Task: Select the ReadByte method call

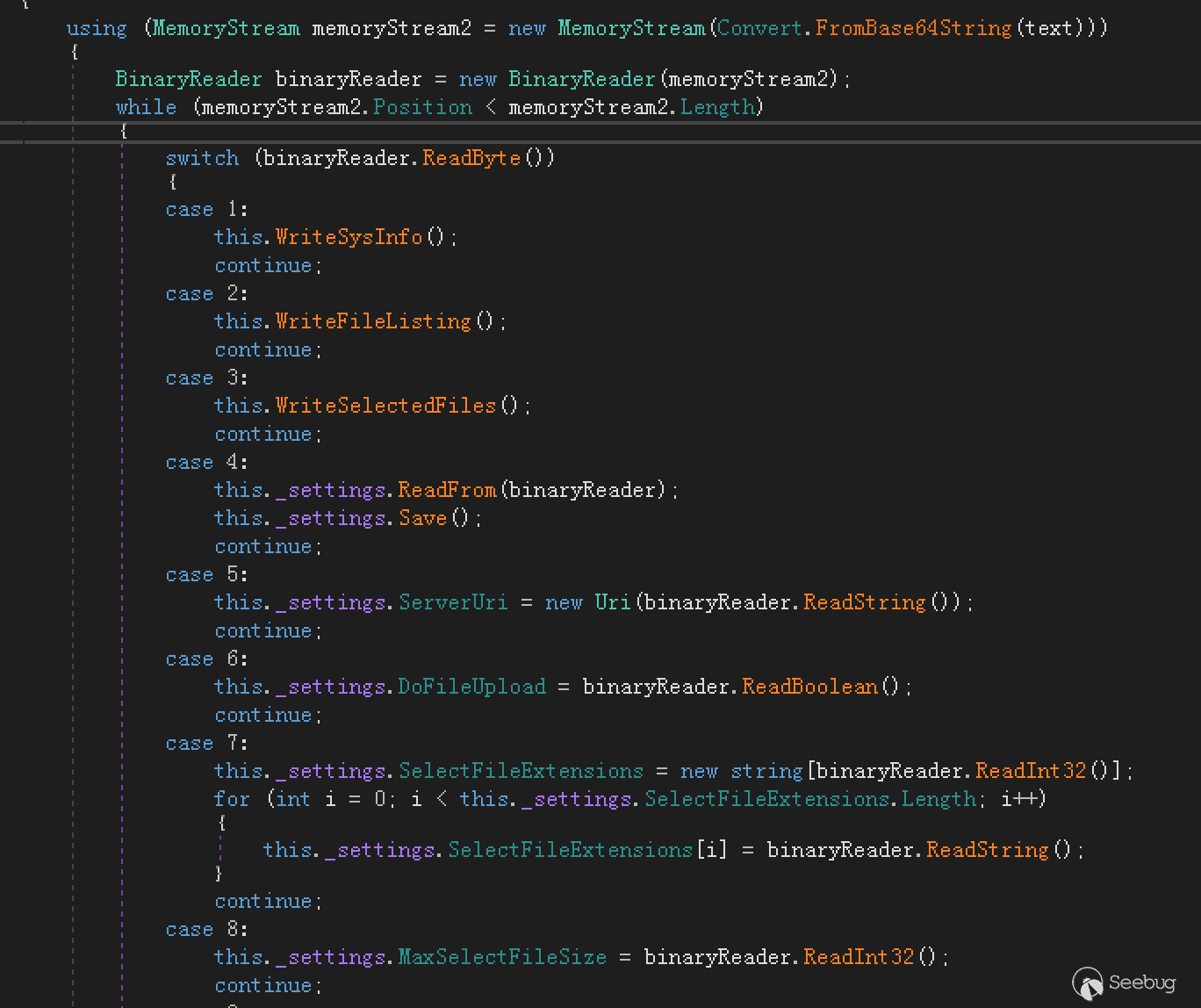Action: [471, 158]
